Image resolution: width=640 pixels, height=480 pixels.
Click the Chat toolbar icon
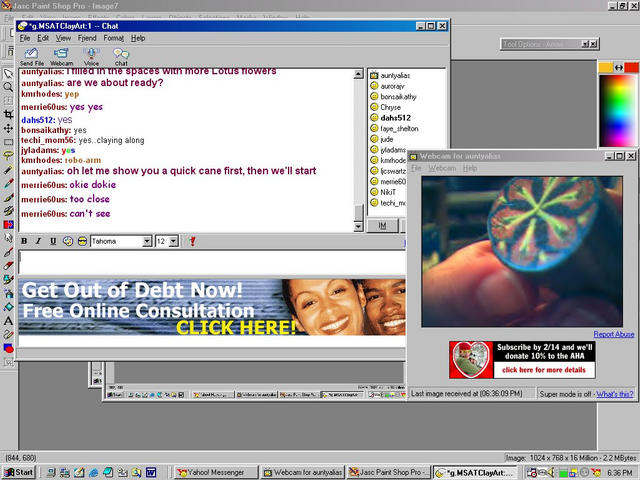tap(121, 56)
